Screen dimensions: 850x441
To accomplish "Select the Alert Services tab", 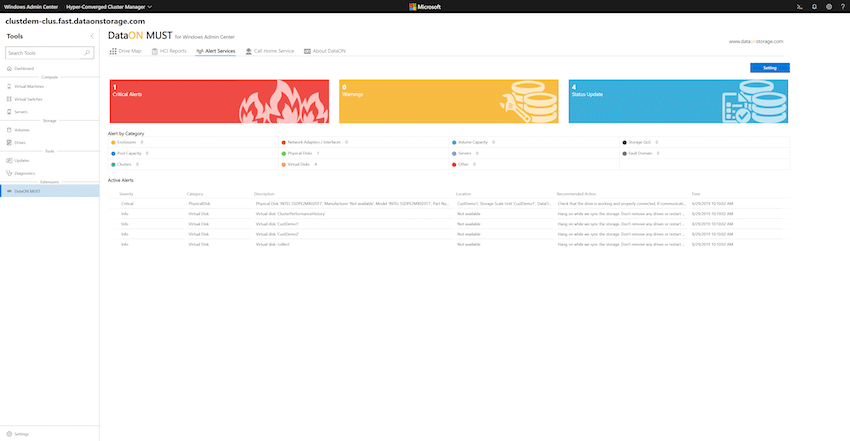I will point(216,51).
